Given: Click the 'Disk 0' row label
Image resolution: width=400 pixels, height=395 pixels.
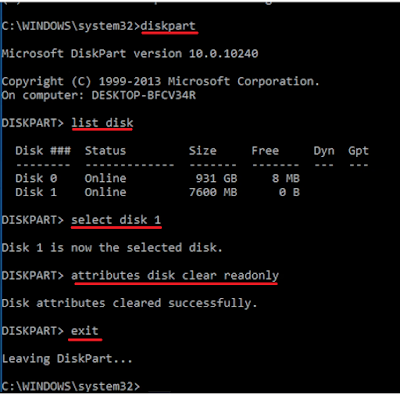Looking at the screenshot, I should tap(36, 178).
